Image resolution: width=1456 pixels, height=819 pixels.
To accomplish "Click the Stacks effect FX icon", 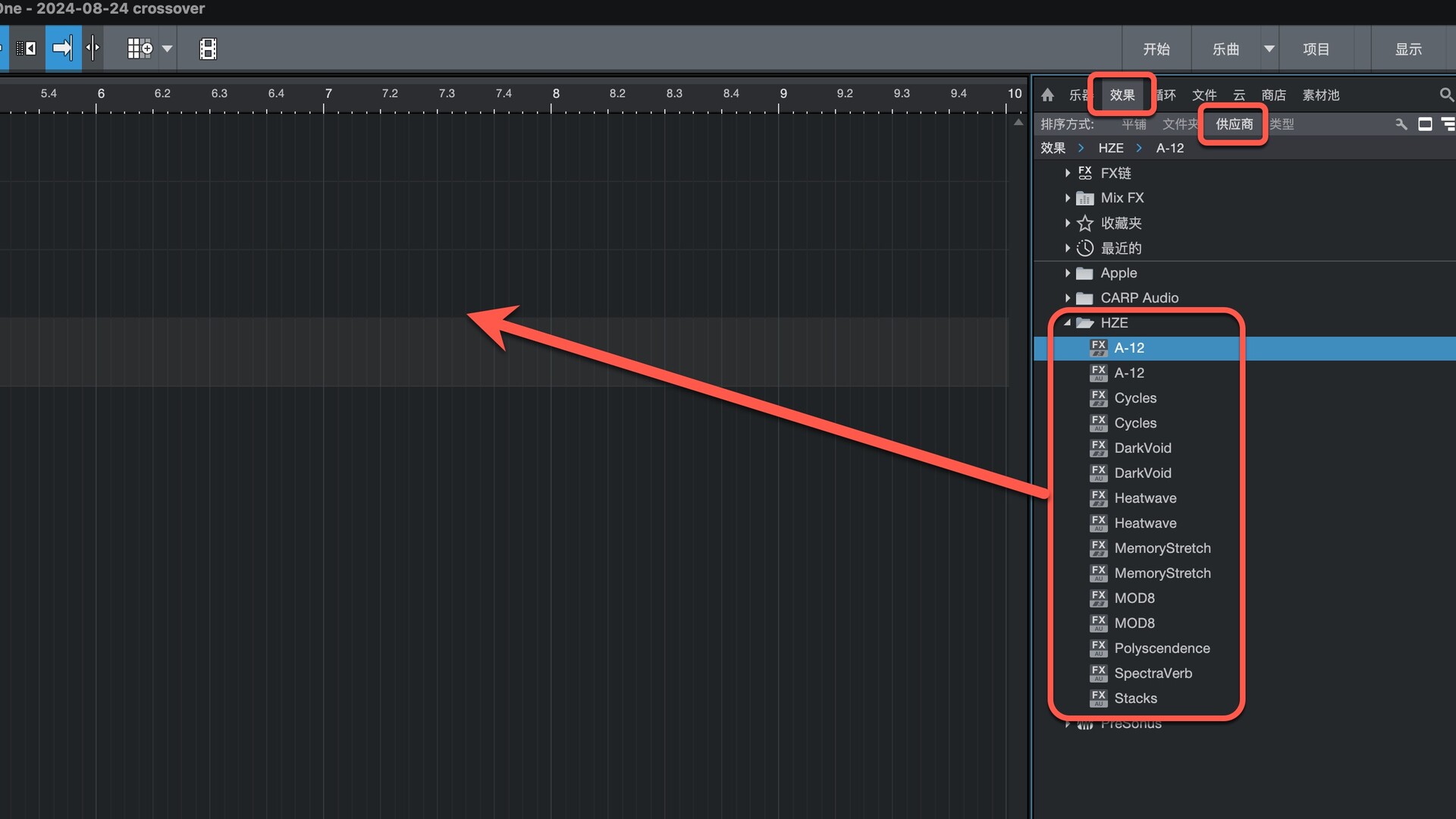I will (x=1098, y=698).
